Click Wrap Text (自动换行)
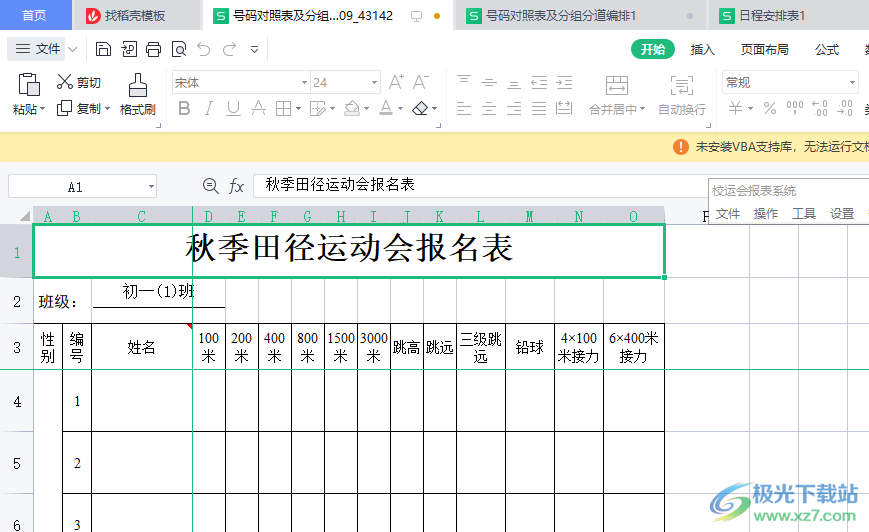Screen dimensions: 869x532 tap(682, 95)
